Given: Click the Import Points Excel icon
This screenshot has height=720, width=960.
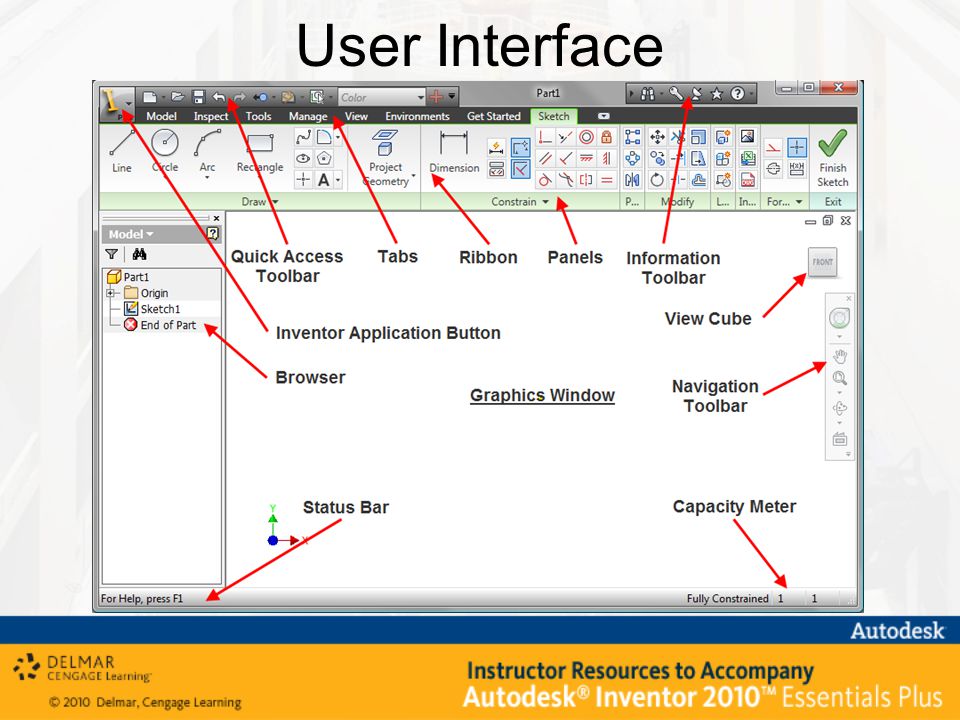Looking at the screenshot, I should point(747,159).
